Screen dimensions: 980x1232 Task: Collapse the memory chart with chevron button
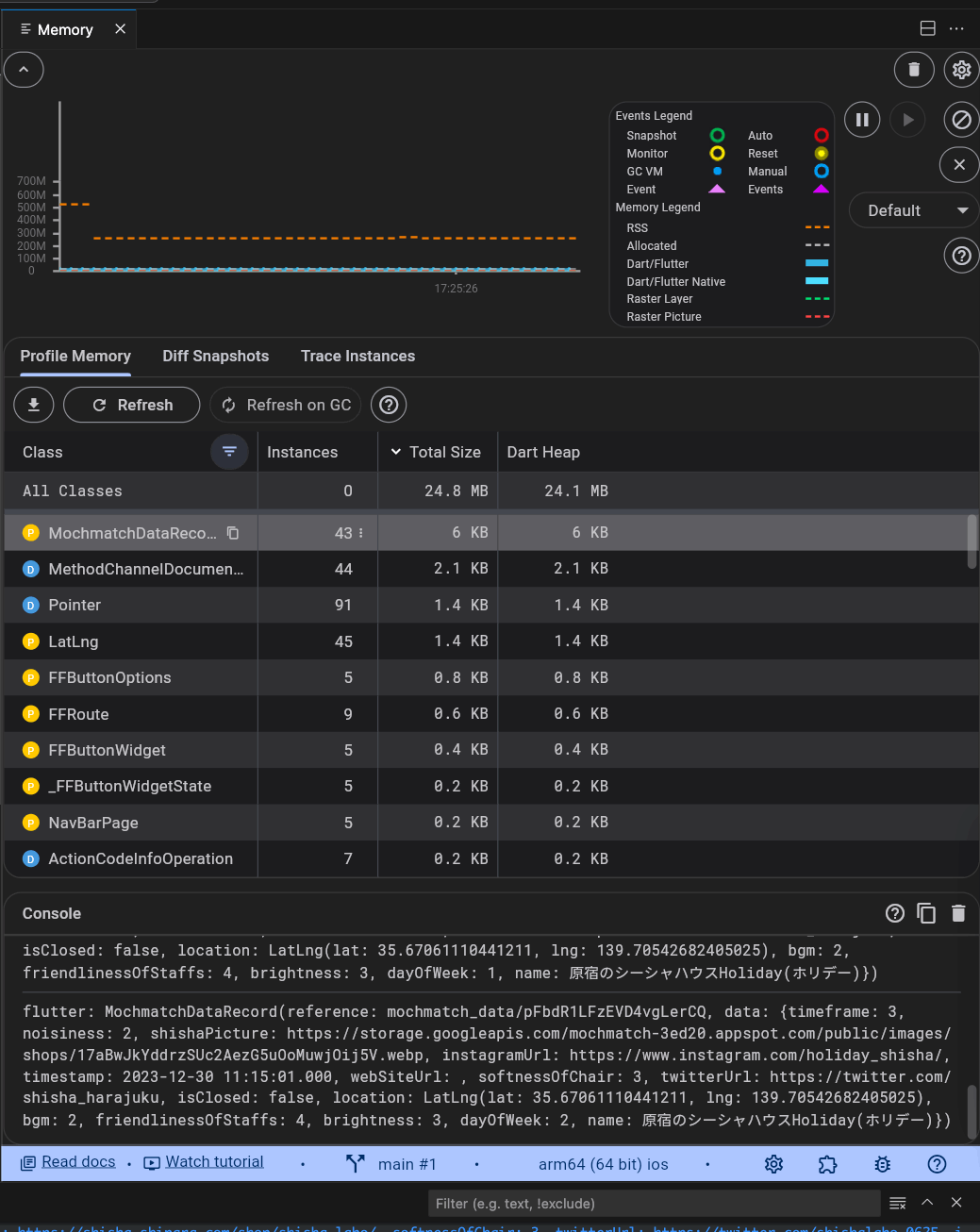[24, 69]
